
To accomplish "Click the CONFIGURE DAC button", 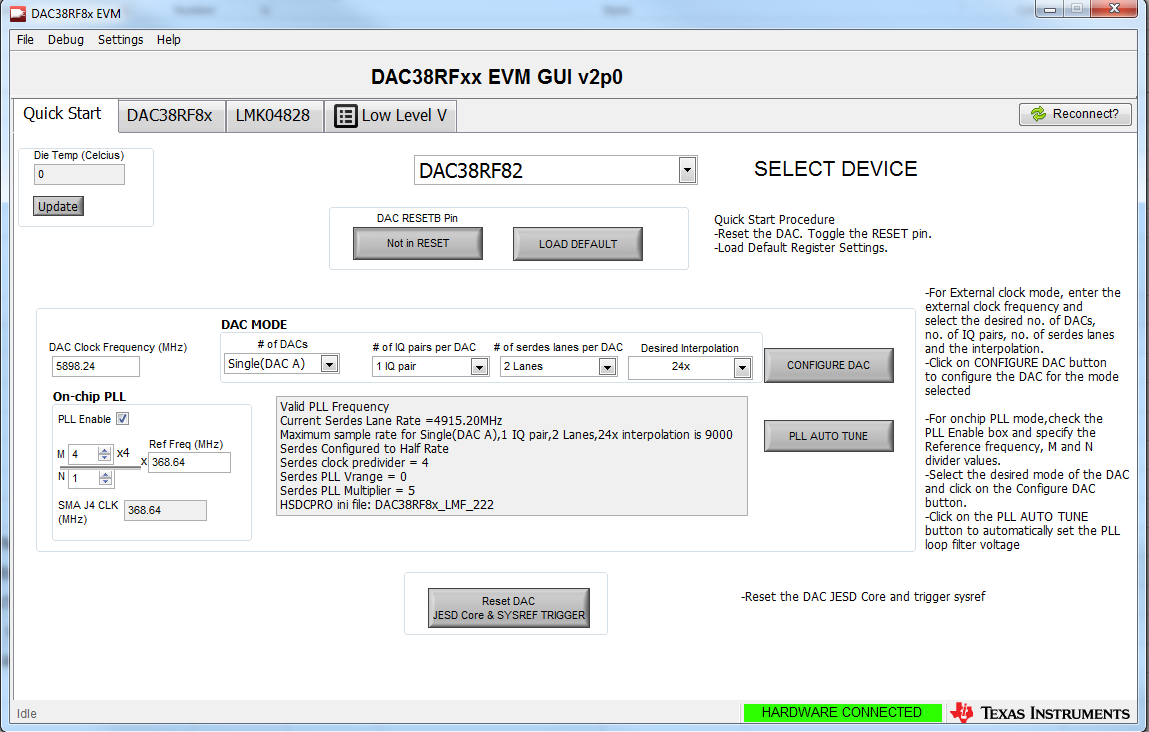I will click(829, 365).
